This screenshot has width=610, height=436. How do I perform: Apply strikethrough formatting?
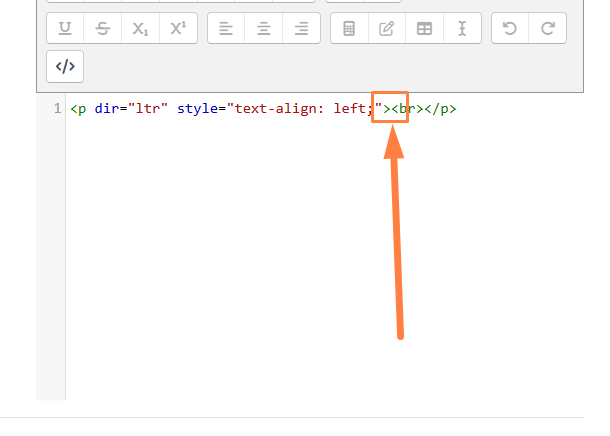tap(103, 29)
